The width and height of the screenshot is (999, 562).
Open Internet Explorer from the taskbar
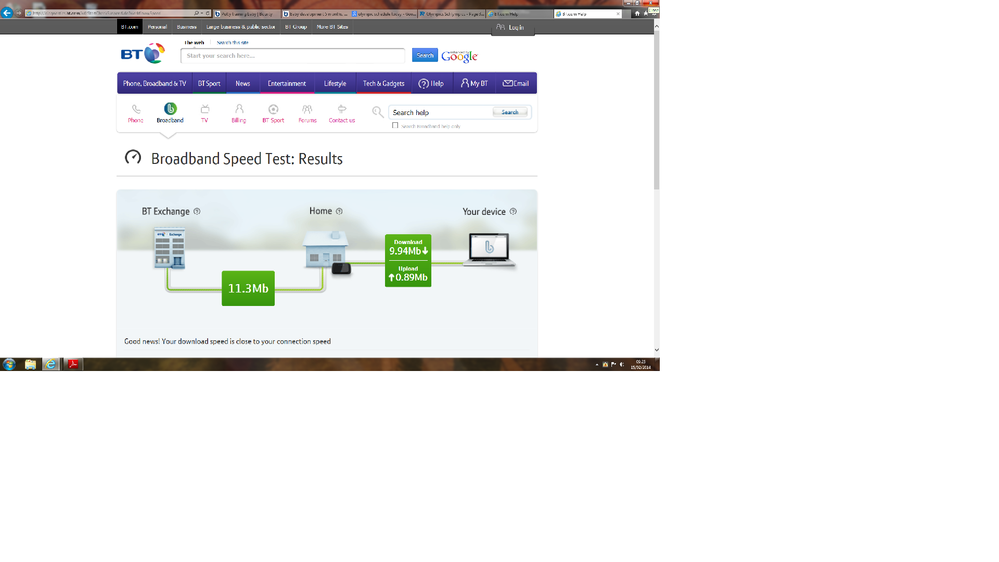(x=50, y=364)
